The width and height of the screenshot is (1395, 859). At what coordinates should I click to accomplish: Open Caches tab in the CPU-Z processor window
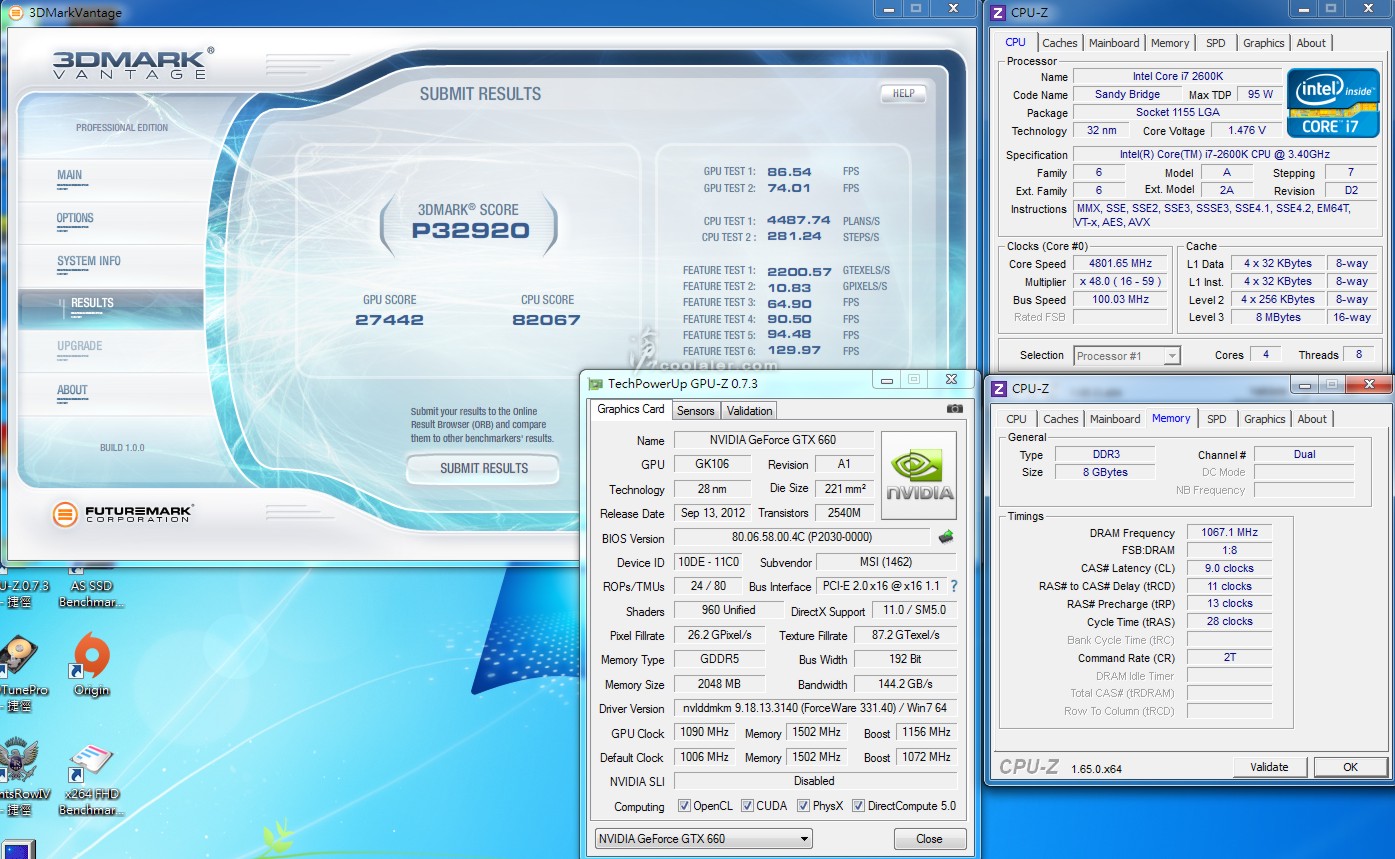click(1060, 43)
